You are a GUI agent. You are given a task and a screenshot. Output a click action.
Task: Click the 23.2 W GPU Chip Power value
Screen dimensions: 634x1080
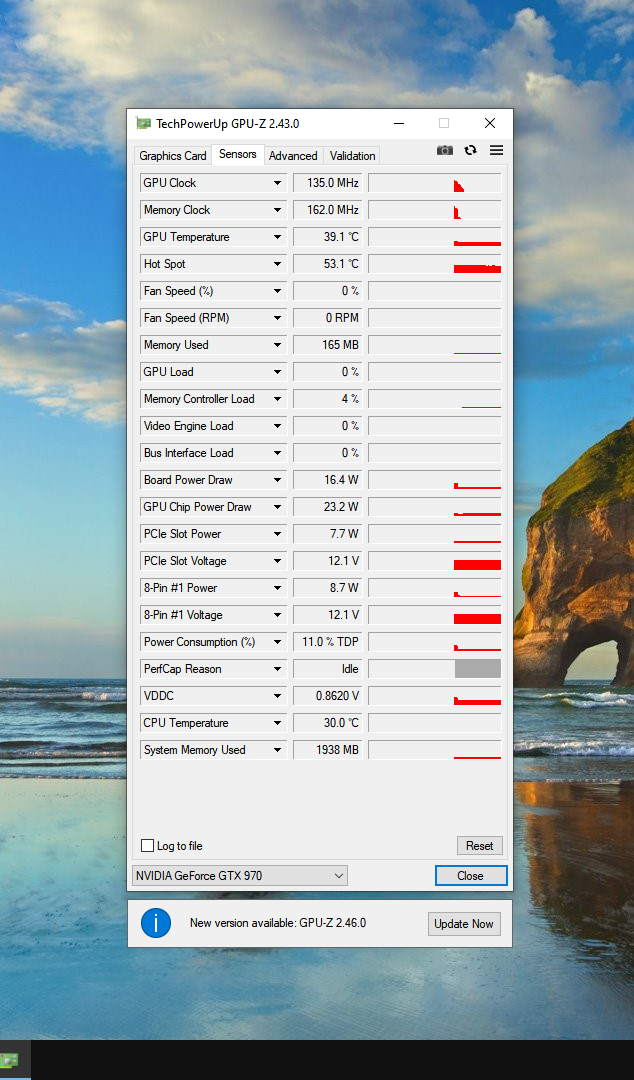point(327,507)
